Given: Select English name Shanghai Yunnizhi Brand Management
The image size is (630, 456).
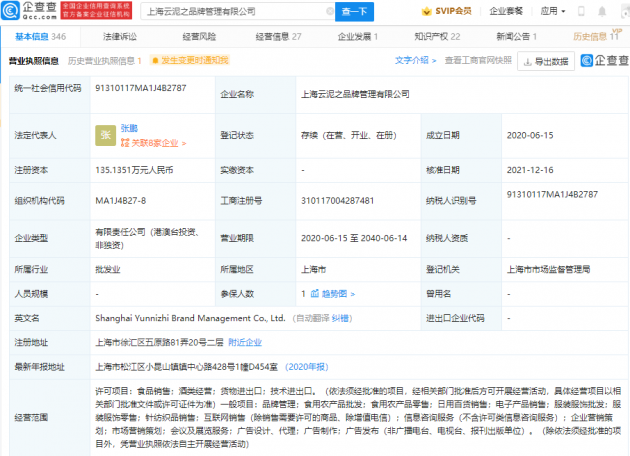Looking at the screenshot, I should [x=190, y=318].
